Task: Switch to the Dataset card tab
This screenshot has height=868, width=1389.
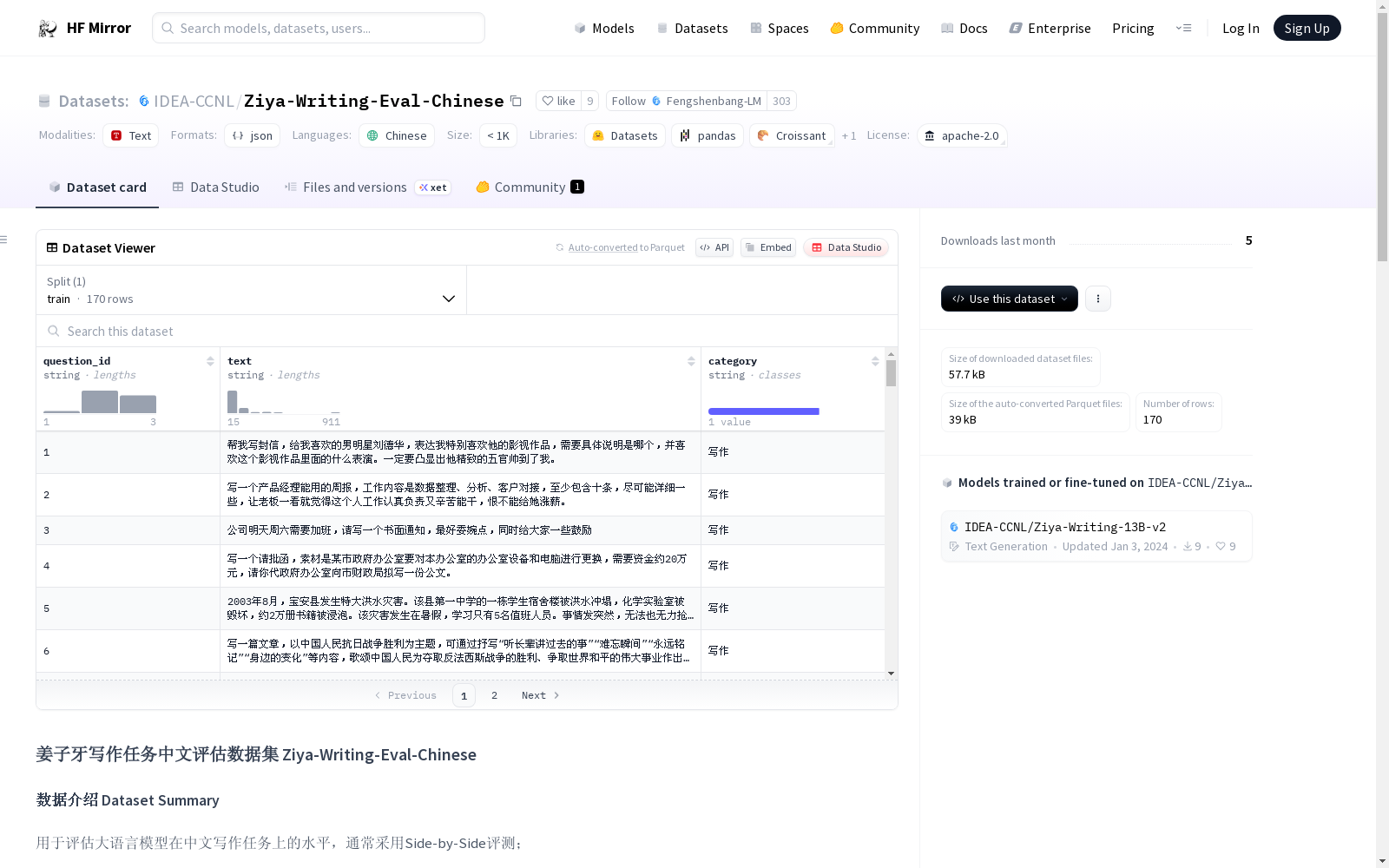Action: tap(97, 187)
